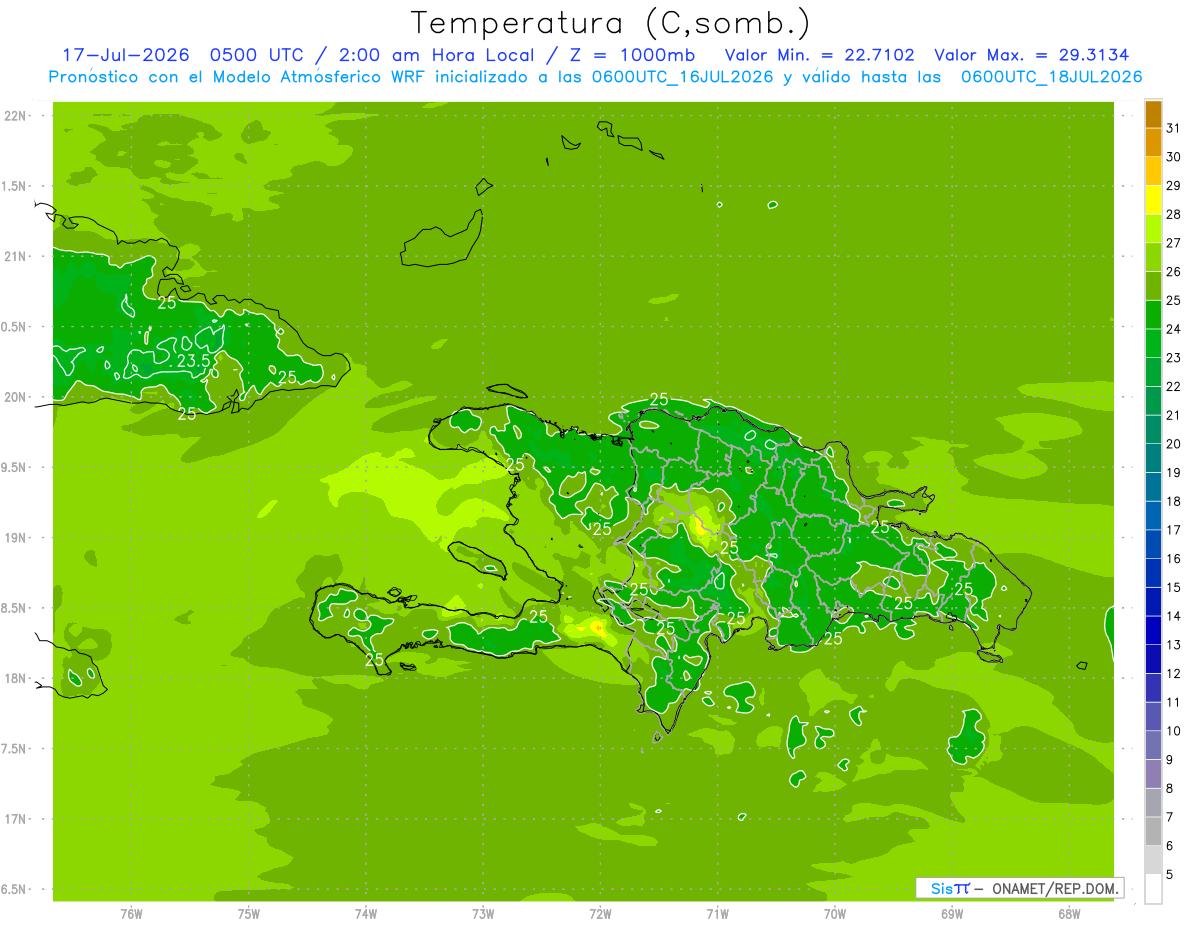Click the '17N' latitude label
Image resolution: width=1200 pixels, height=927 pixels.
15,820
